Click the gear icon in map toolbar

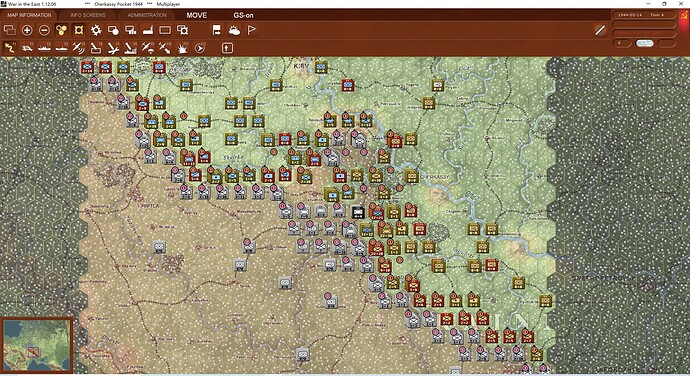pos(95,30)
